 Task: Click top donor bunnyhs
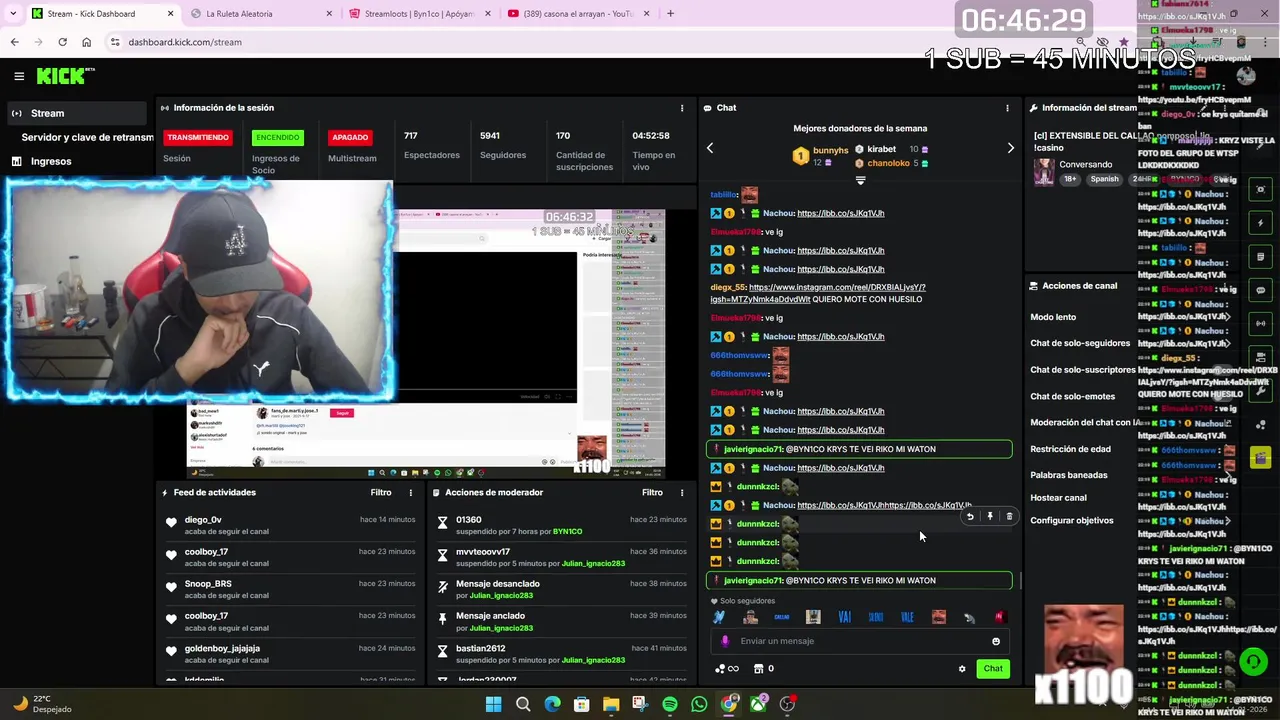pyautogui.click(x=831, y=150)
